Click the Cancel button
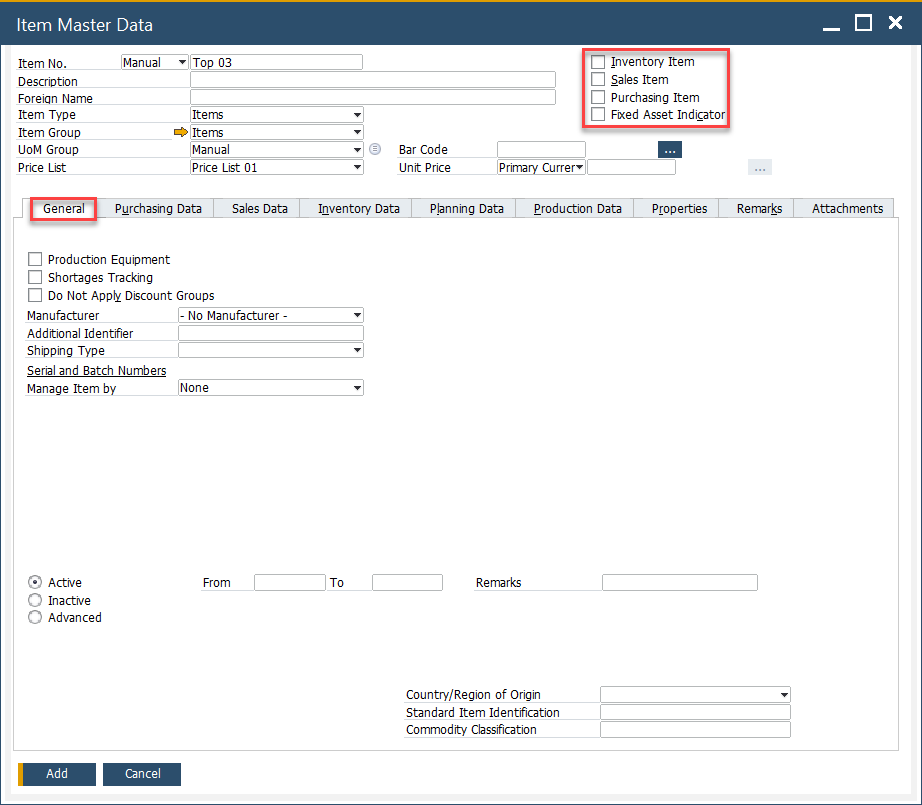The image size is (922, 805). (143, 774)
